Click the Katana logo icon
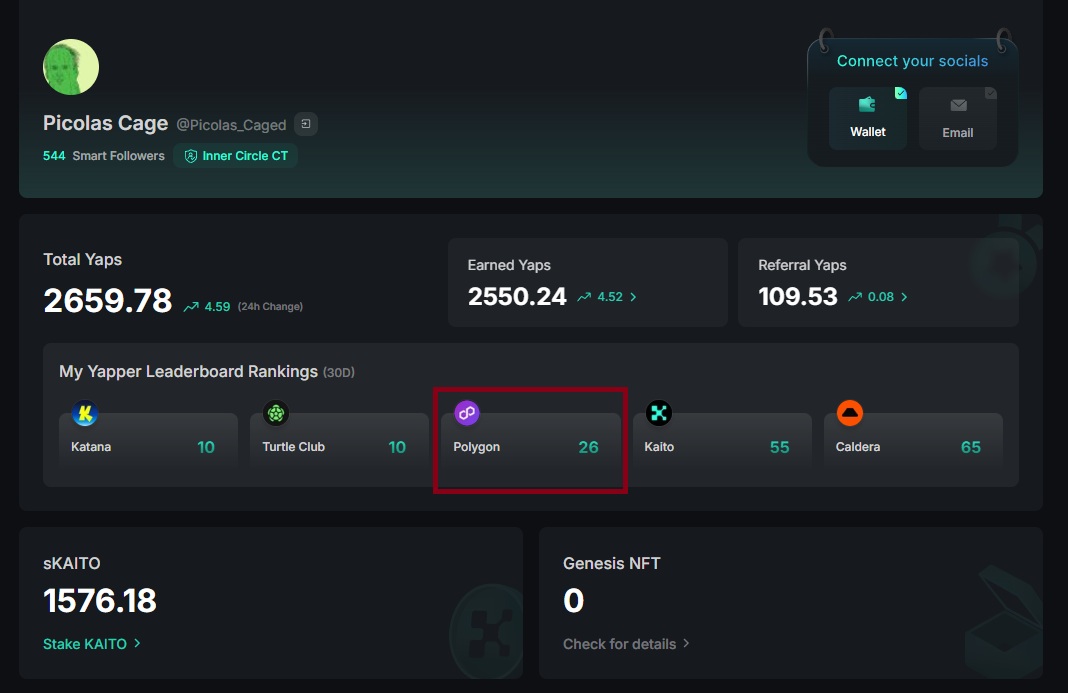Image resolution: width=1068 pixels, height=693 pixels. click(x=85, y=413)
